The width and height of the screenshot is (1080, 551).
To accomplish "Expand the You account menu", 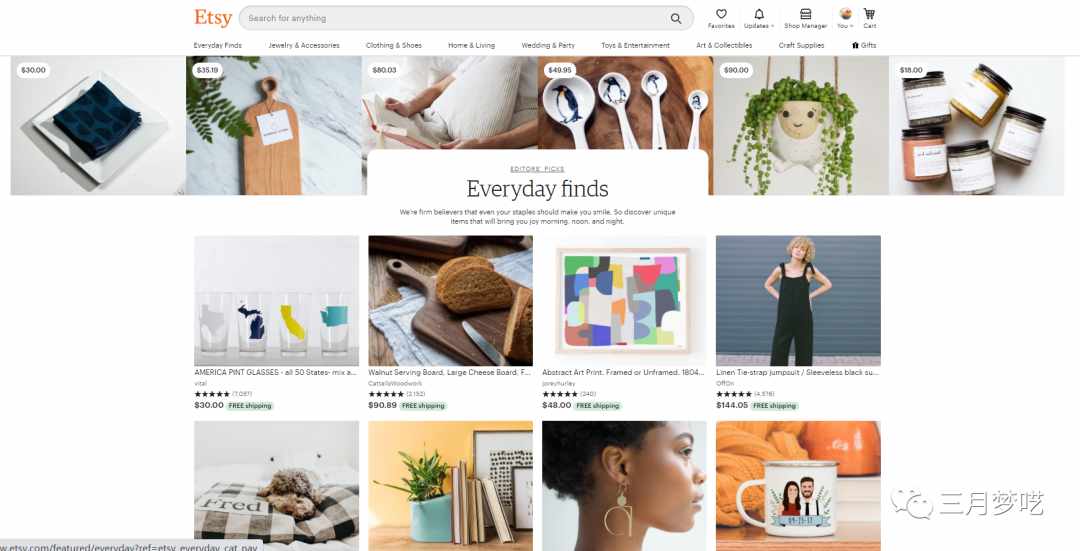I will [845, 18].
